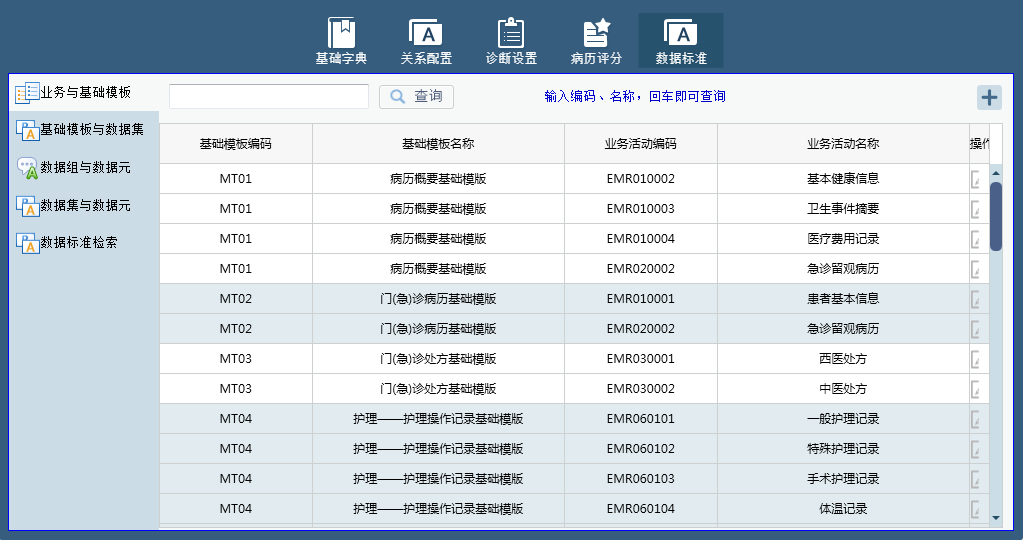
Task: Select cell EMR060102
Action: (641, 449)
